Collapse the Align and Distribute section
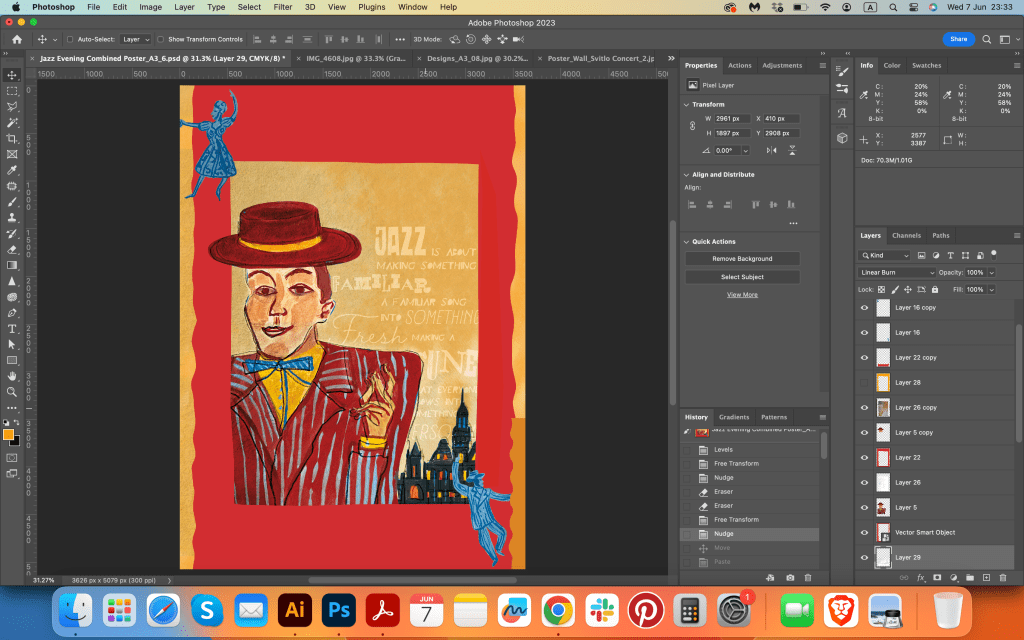1024x640 pixels. coord(688,174)
